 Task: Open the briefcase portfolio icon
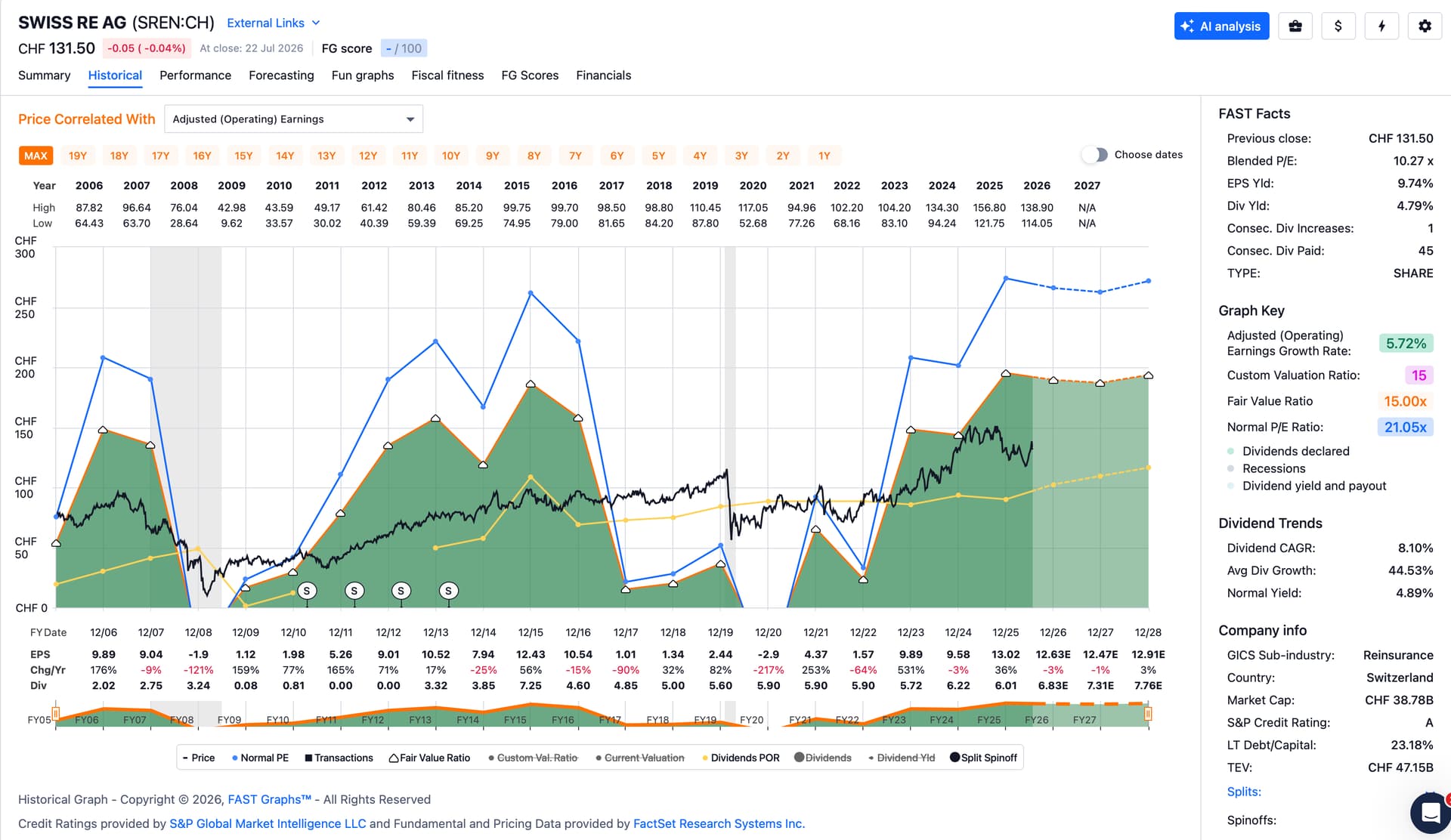click(1295, 26)
